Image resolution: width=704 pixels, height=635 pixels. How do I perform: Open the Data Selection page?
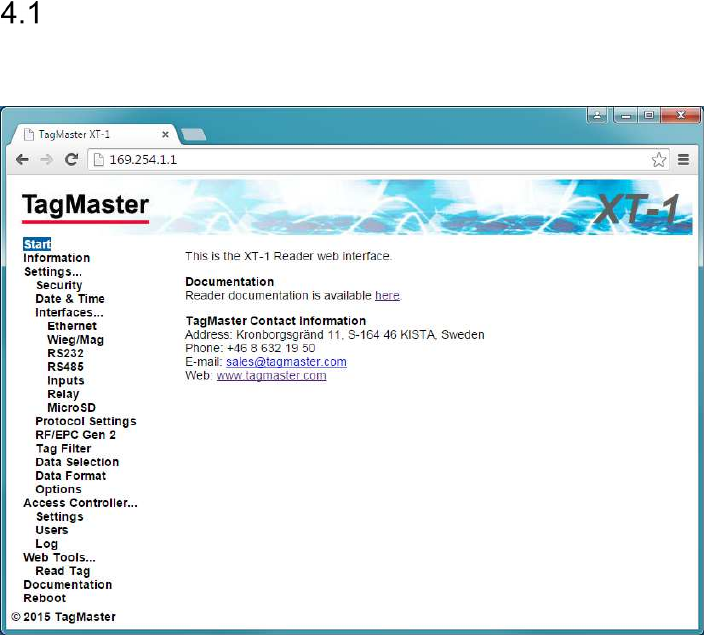click(x=77, y=462)
